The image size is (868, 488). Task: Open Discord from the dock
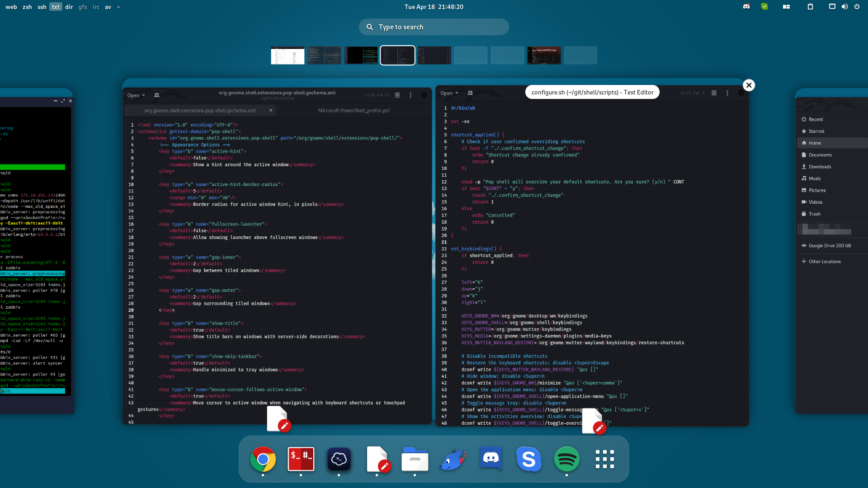click(x=491, y=459)
